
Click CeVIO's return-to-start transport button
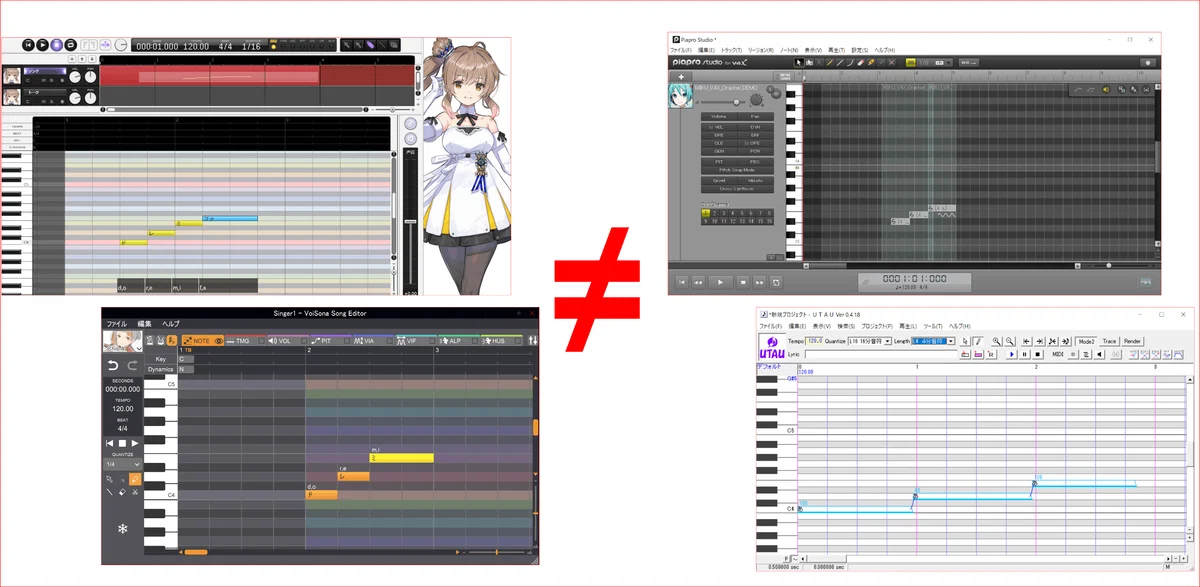click(28, 45)
